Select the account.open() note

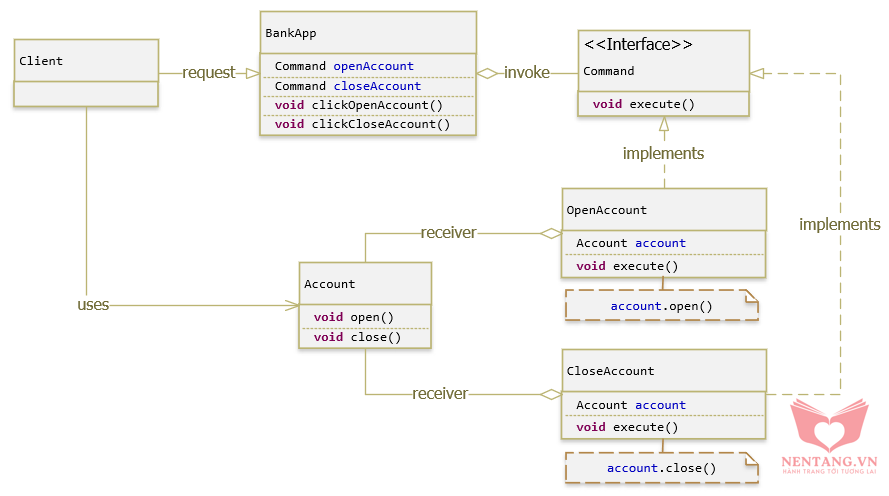pos(661,306)
